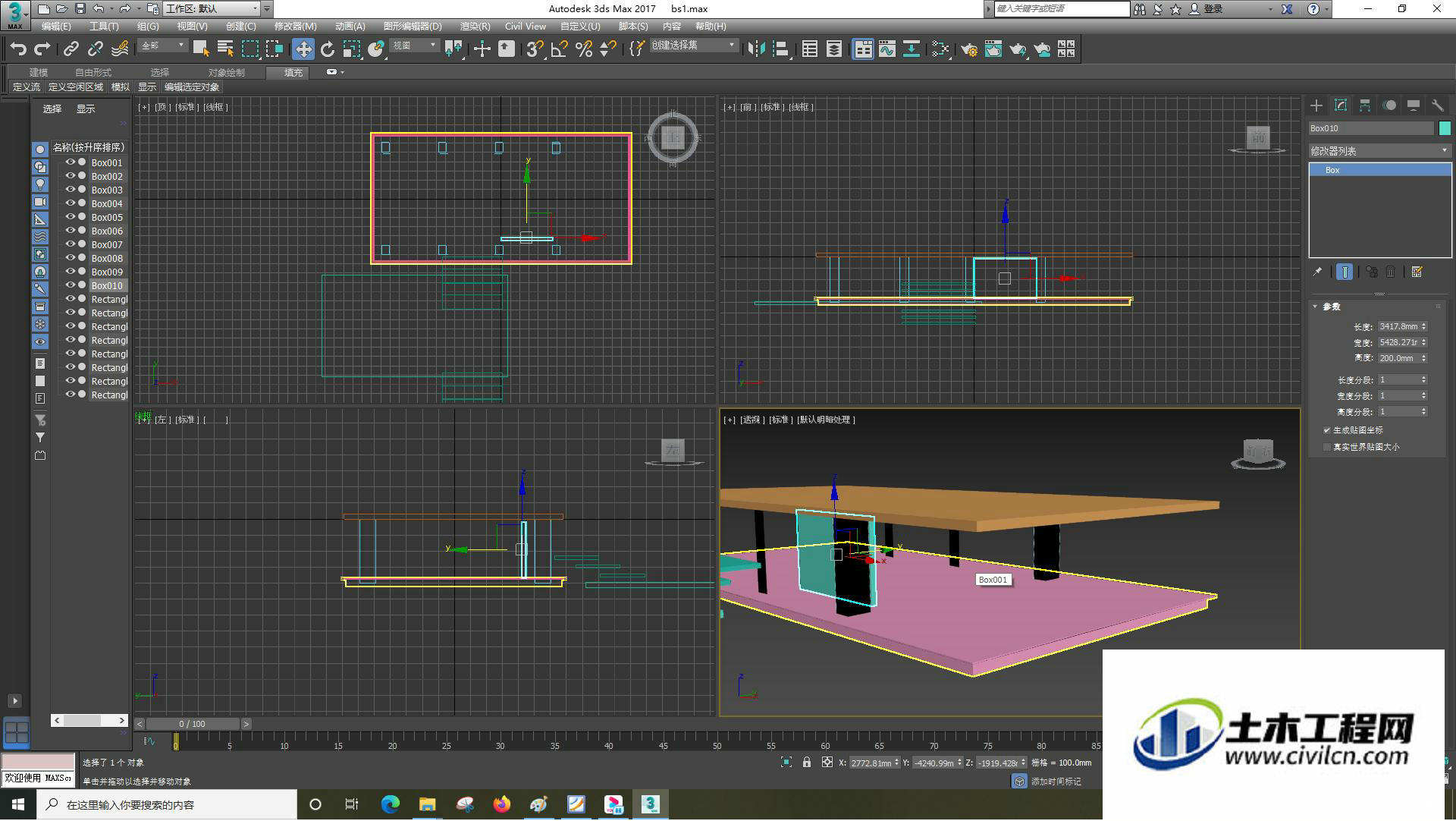Toggle display geometry filter in scene explorer
The image size is (1456, 821).
pos(40,149)
